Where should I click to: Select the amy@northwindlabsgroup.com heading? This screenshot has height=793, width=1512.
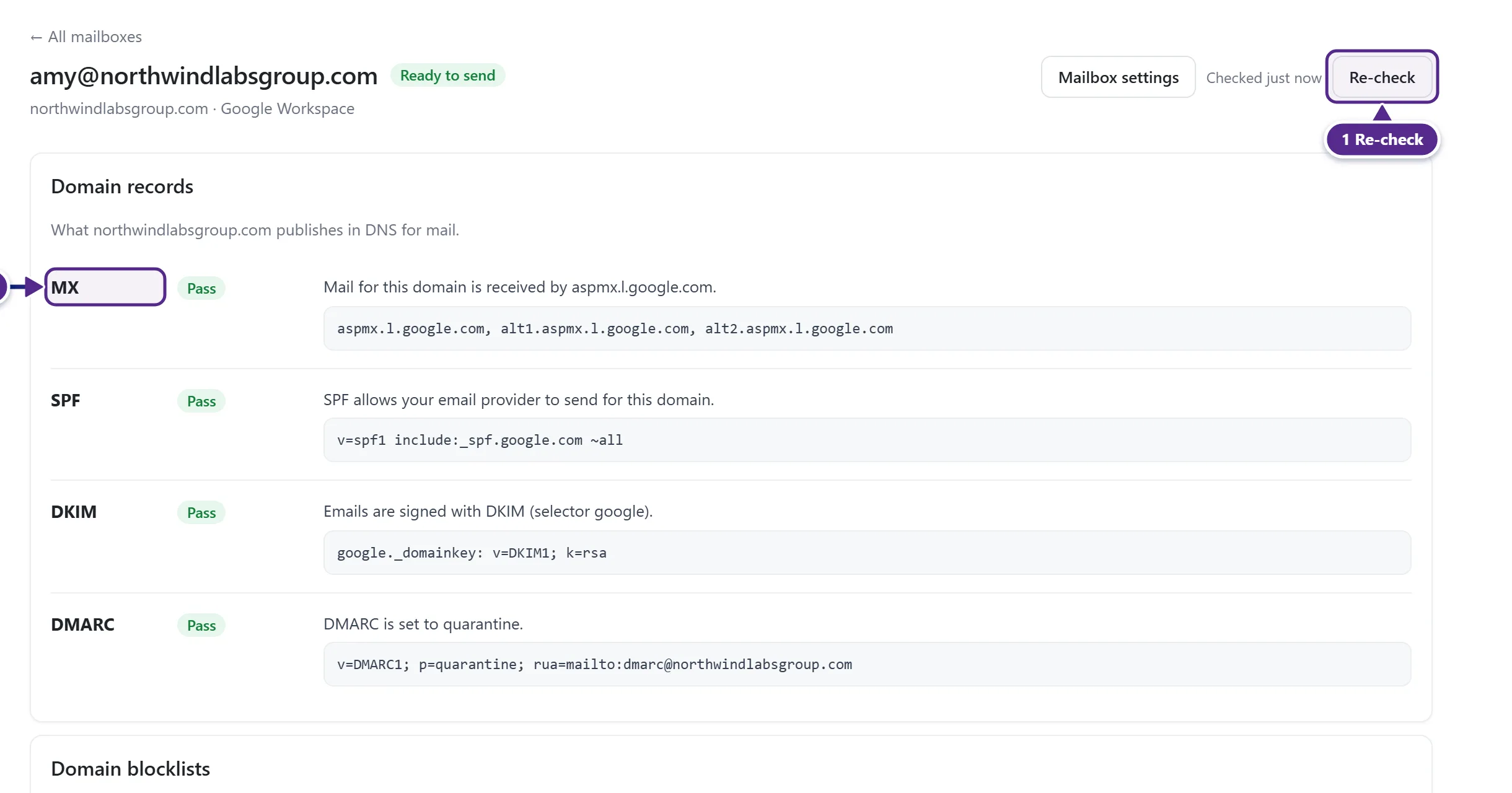coord(204,76)
